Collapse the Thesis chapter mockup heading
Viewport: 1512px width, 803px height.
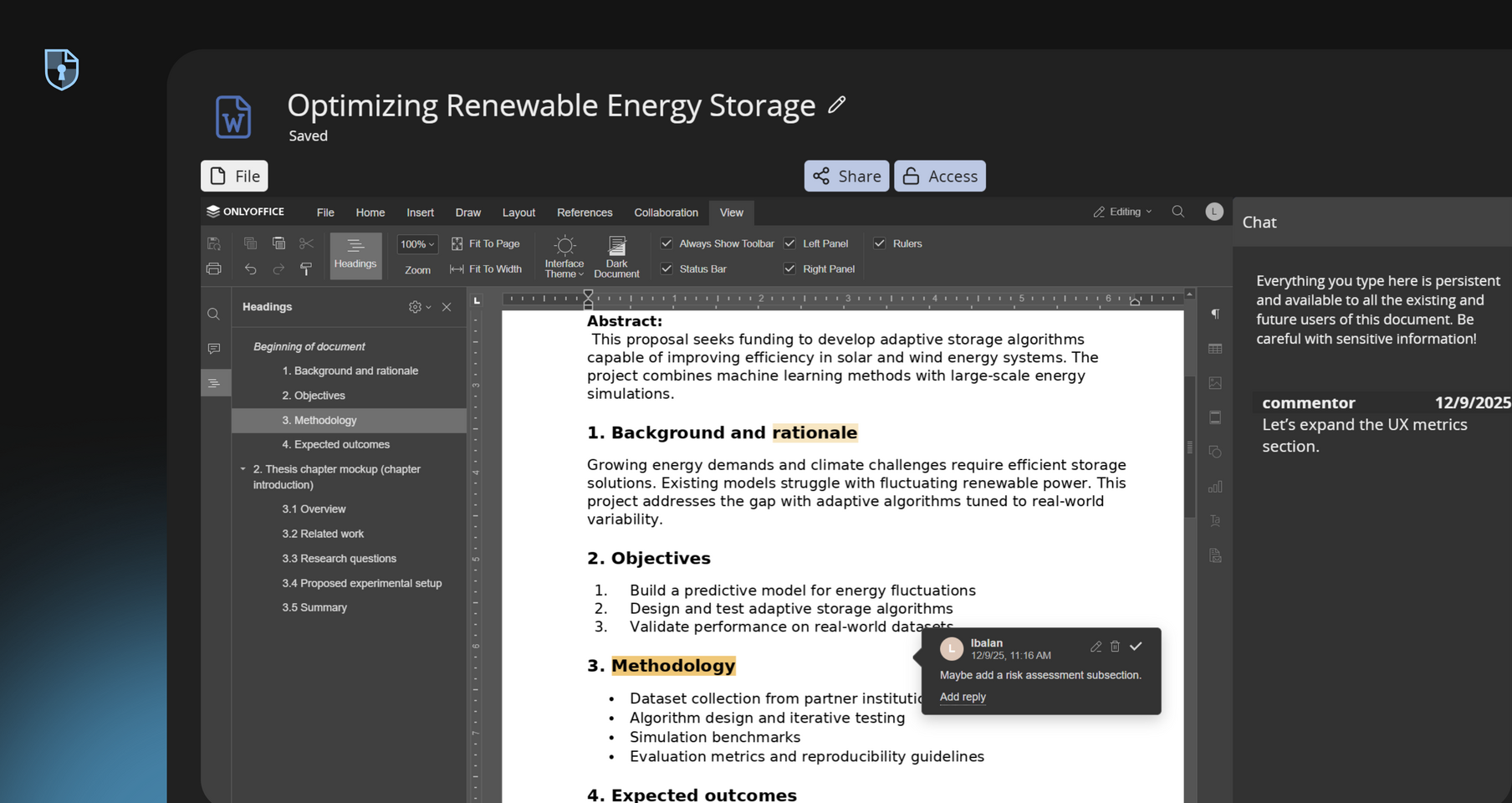tap(243, 469)
